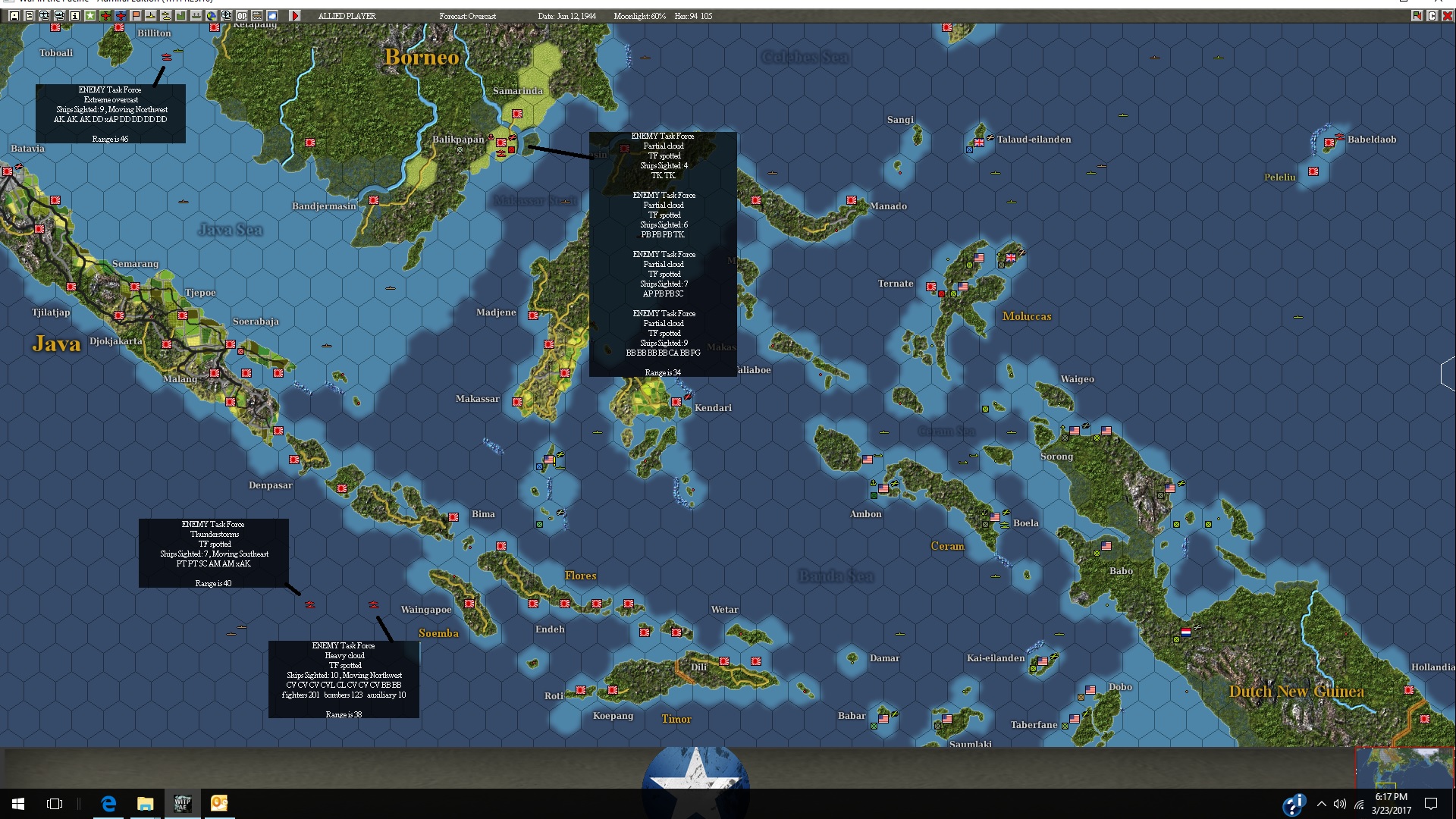Click the volume speaker tray icon
This screenshot has height=819, width=1456.
point(1340,804)
